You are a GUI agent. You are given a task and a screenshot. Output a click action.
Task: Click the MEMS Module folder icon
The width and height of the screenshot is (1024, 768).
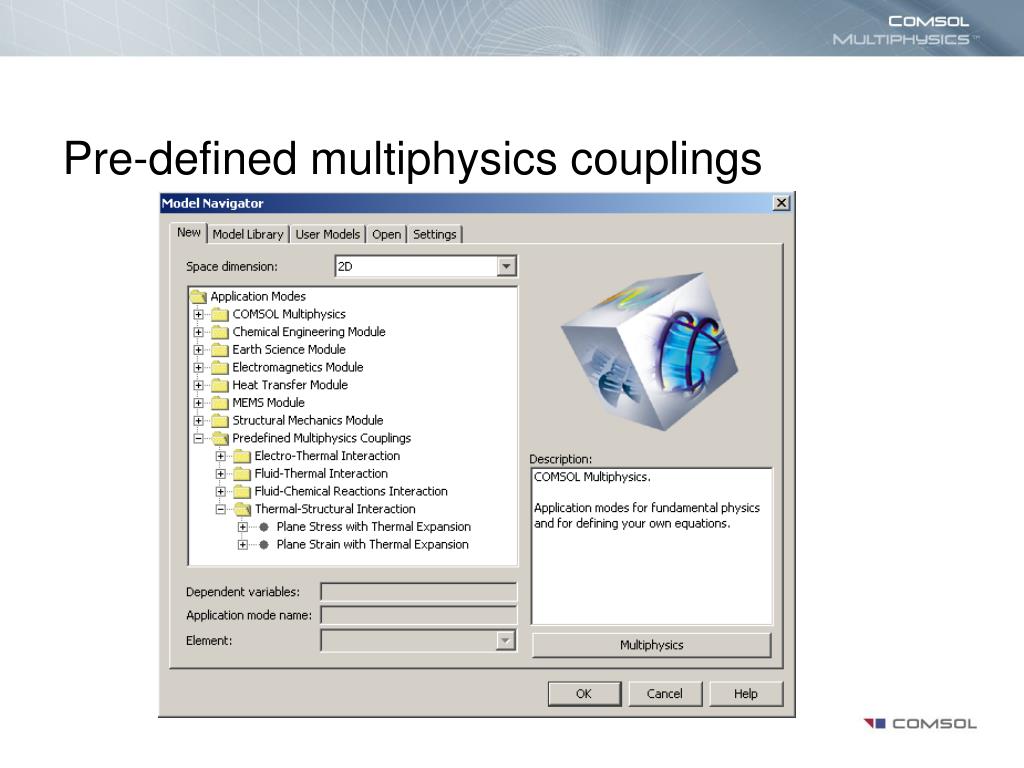pos(220,403)
